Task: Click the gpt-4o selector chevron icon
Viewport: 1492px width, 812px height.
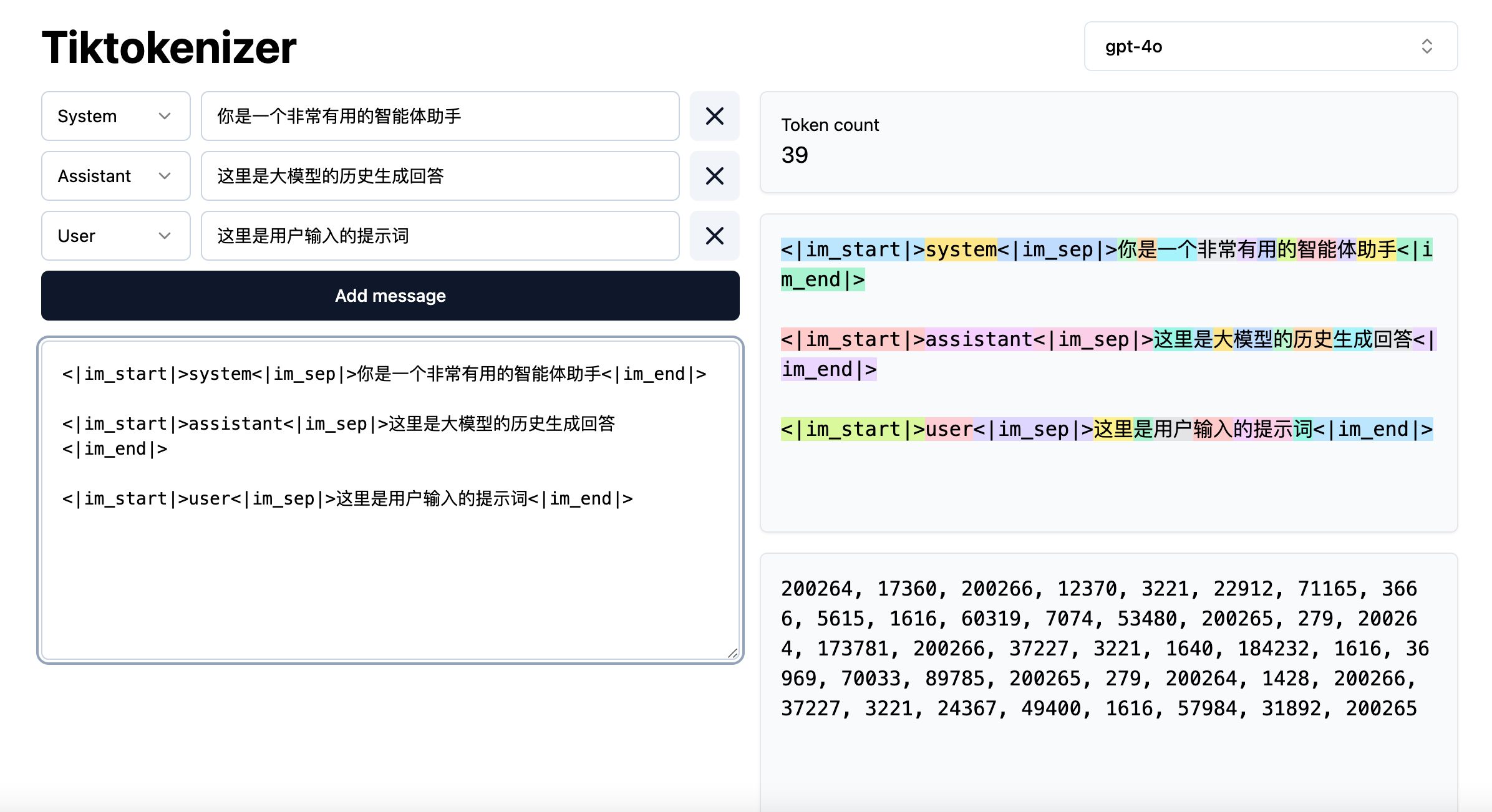Action: click(1427, 47)
